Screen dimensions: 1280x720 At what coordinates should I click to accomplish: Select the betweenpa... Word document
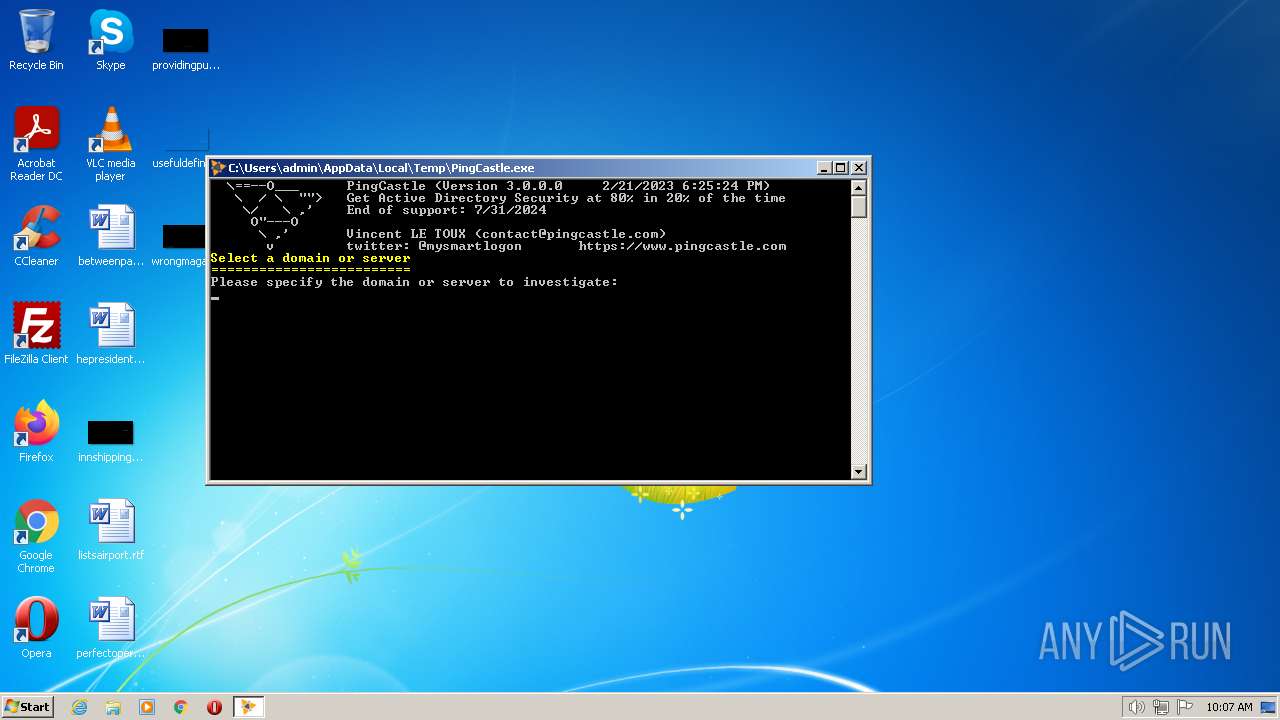pyautogui.click(x=110, y=236)
